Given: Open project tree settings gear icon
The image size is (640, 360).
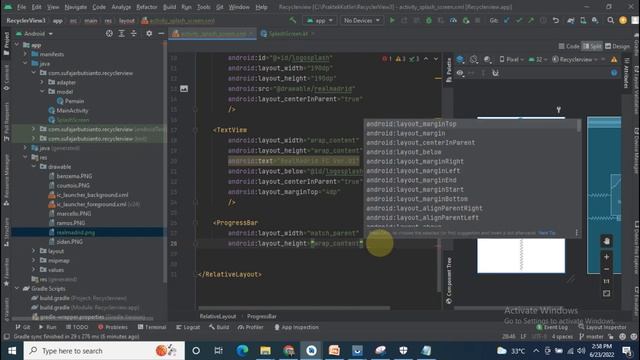Looking at the screenshot, I should click(x=149, y=33).
